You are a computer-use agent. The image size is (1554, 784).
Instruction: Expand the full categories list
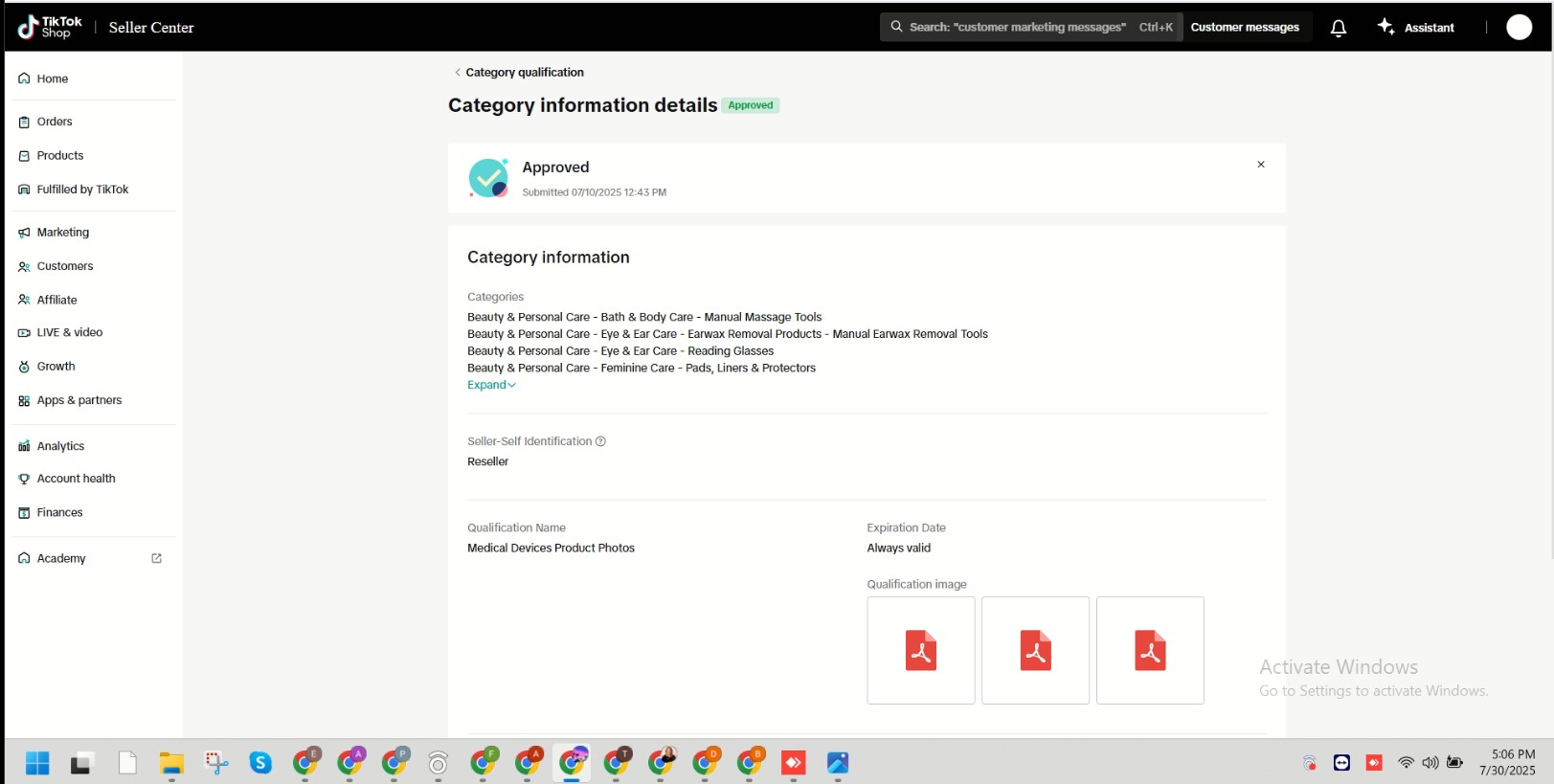(491, 385)
